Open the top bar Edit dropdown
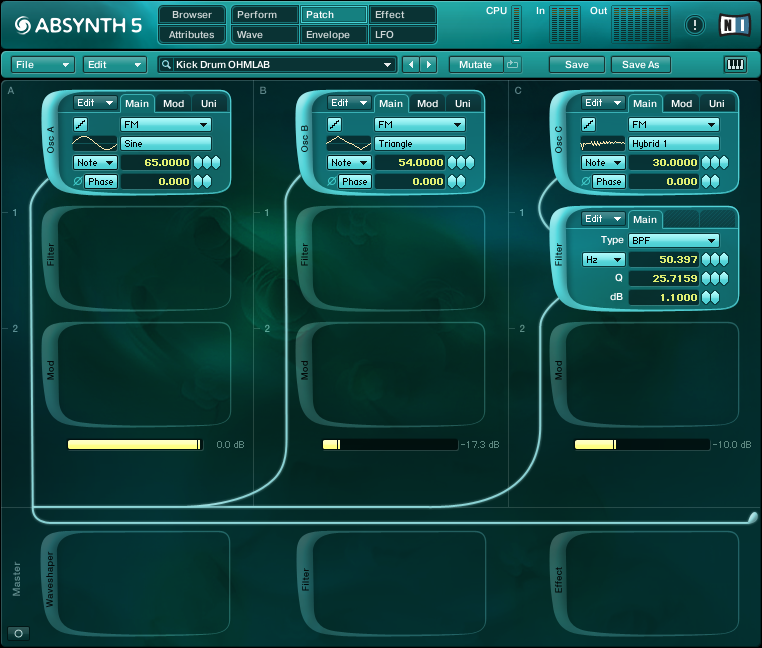 tap(115, 65)
